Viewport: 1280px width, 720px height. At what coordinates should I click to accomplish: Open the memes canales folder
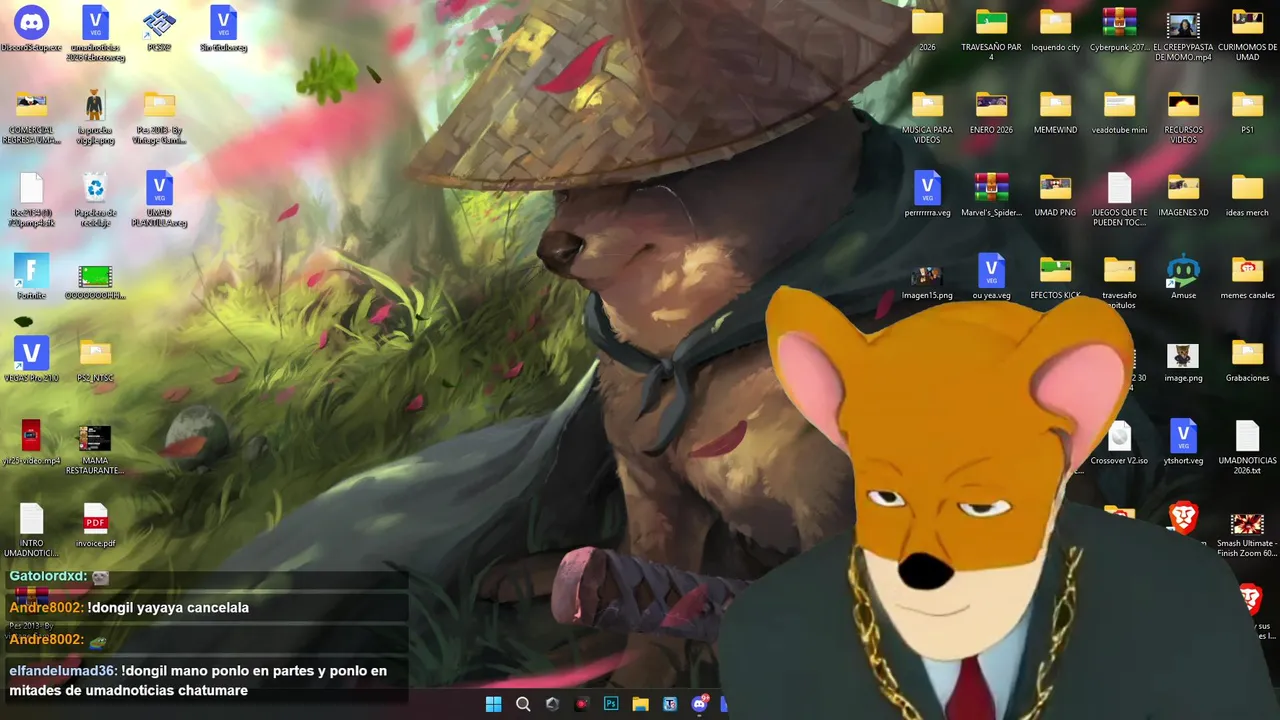pyautogui.click(x=1247, y=271)
